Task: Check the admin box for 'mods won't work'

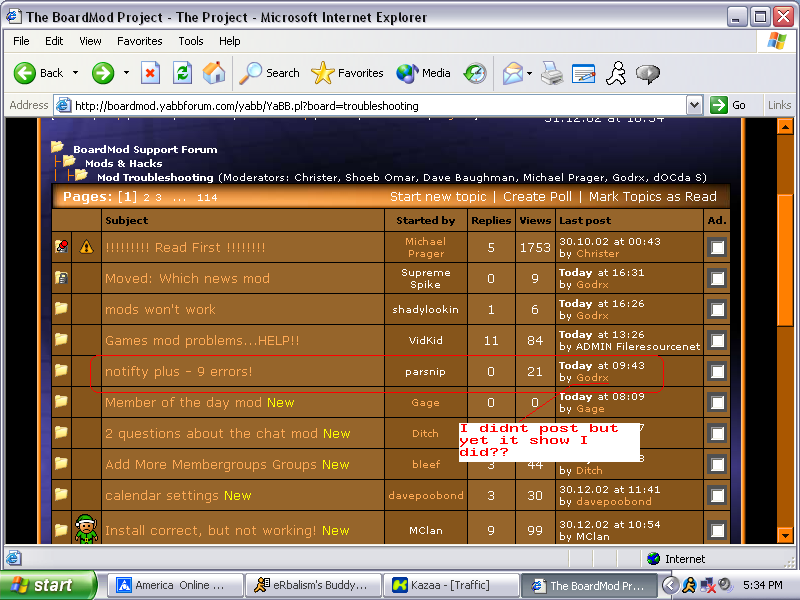Action: pos(717,309)
